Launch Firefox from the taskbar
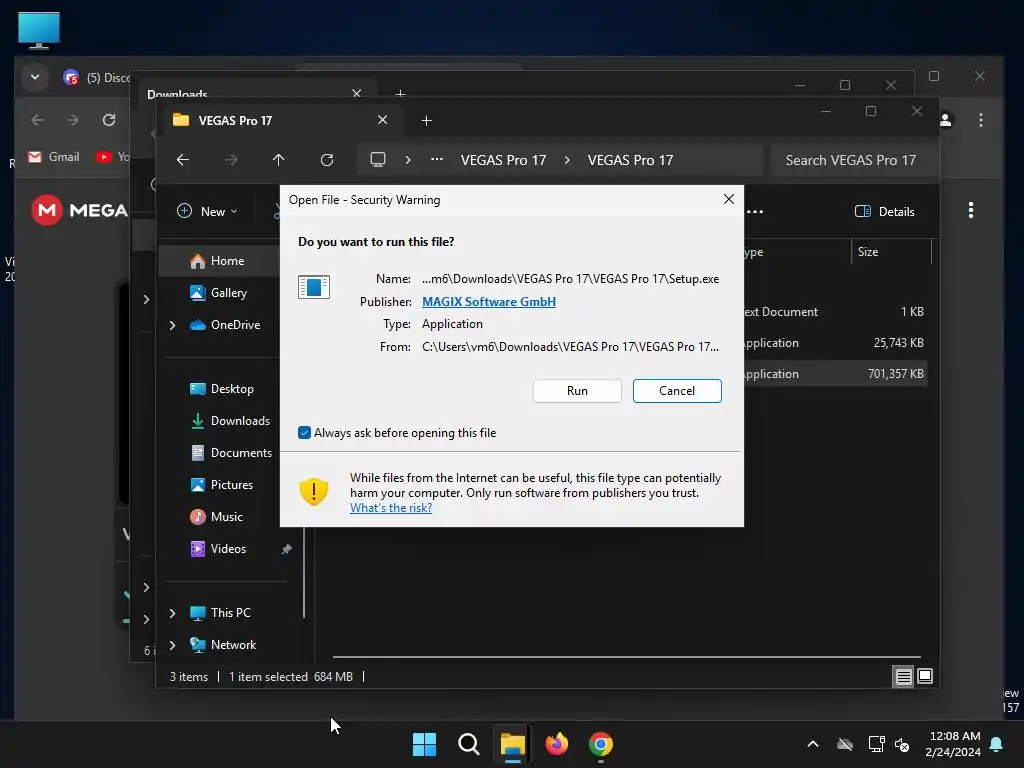1024x768 pixels. click(556, 744)
